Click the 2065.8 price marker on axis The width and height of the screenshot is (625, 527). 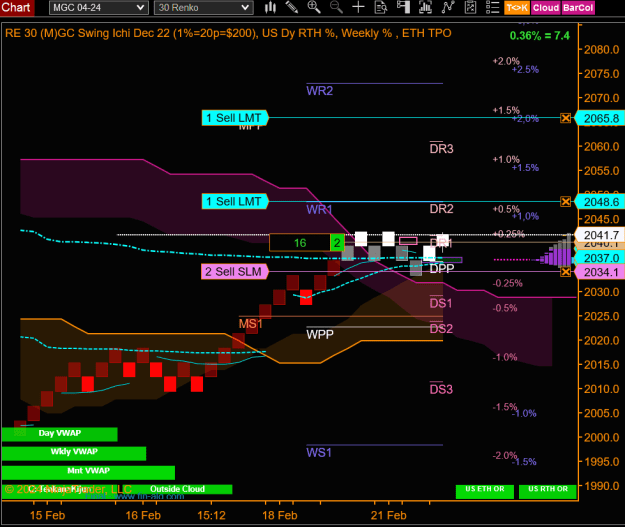click(600, 118)
